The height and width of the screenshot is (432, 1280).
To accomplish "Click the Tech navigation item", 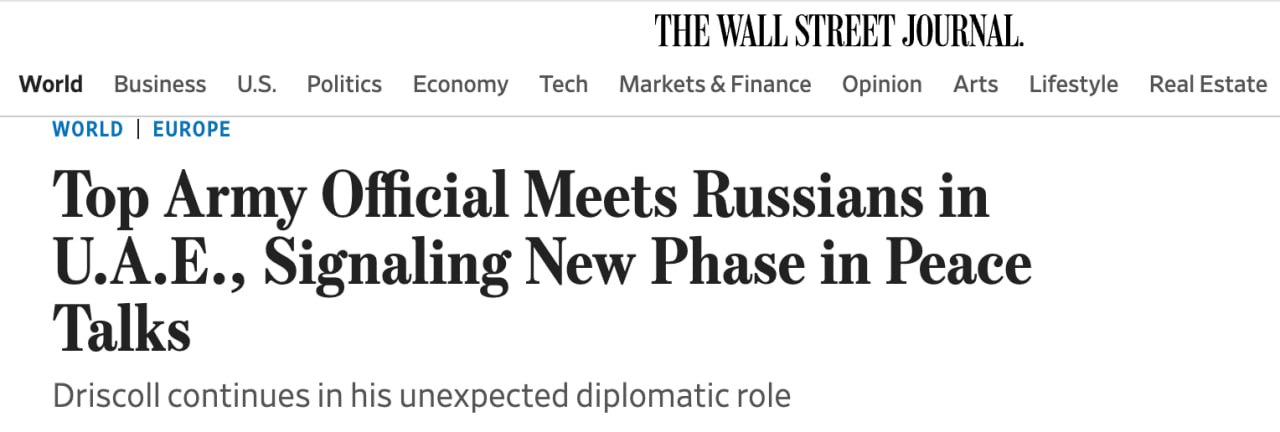I will 563,84.
